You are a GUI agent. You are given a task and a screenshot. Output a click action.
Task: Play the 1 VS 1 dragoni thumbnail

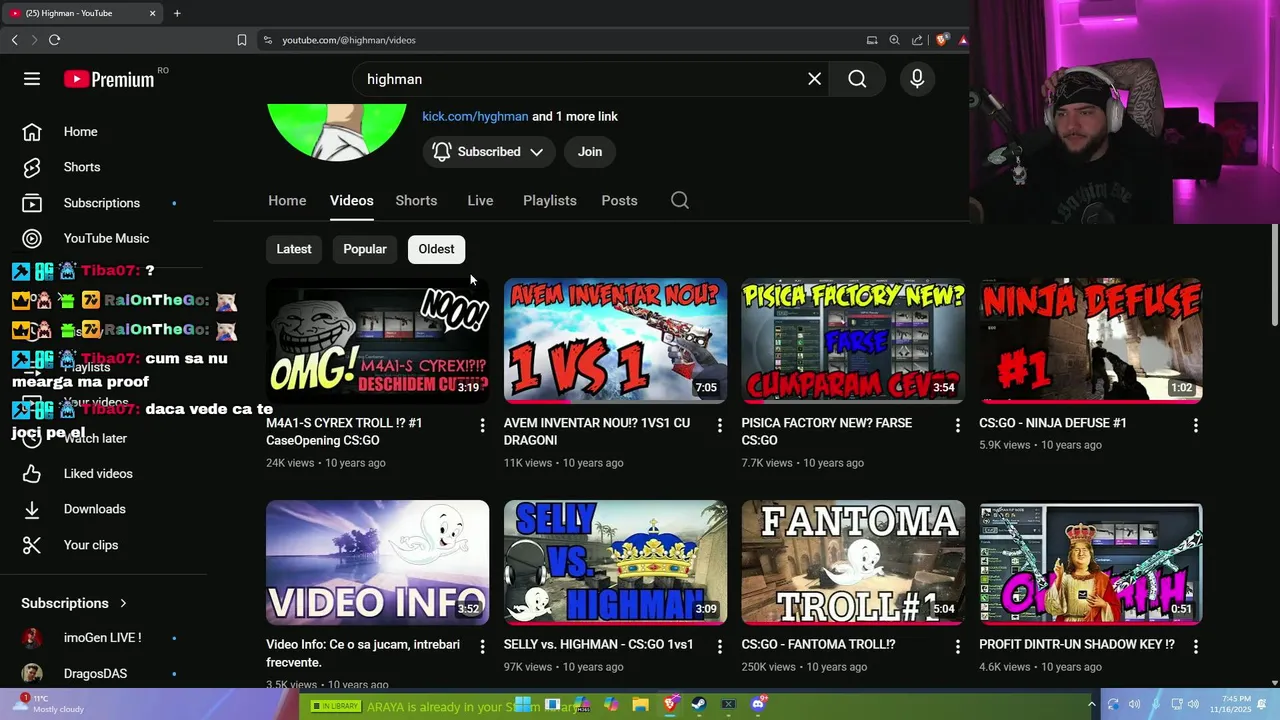(x=615, y=341)
